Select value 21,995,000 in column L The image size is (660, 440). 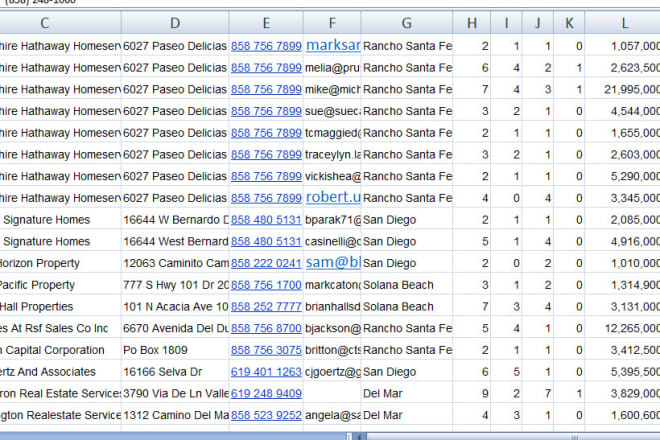coord(623,89)
